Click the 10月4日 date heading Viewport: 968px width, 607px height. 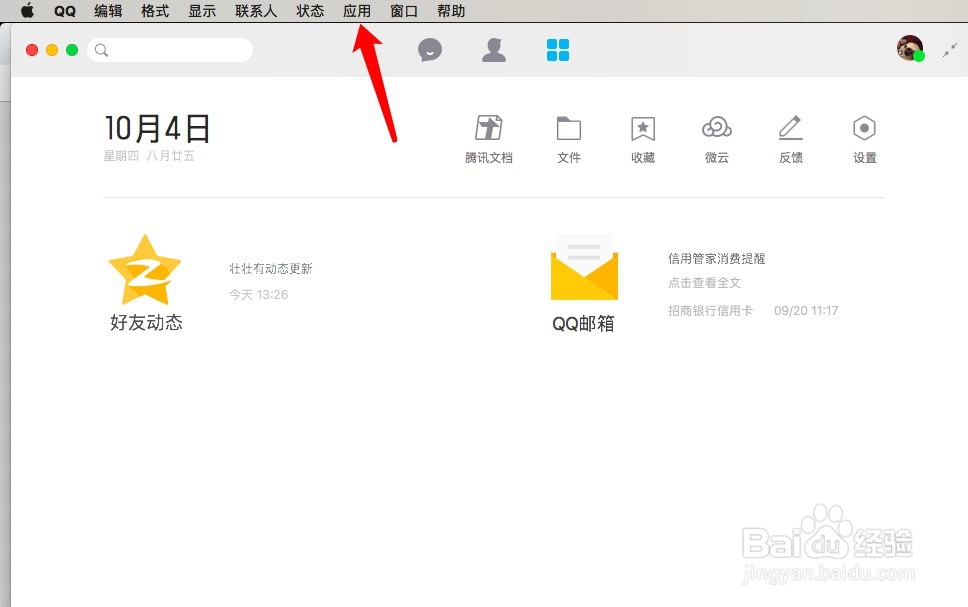[x=157, y=128]
